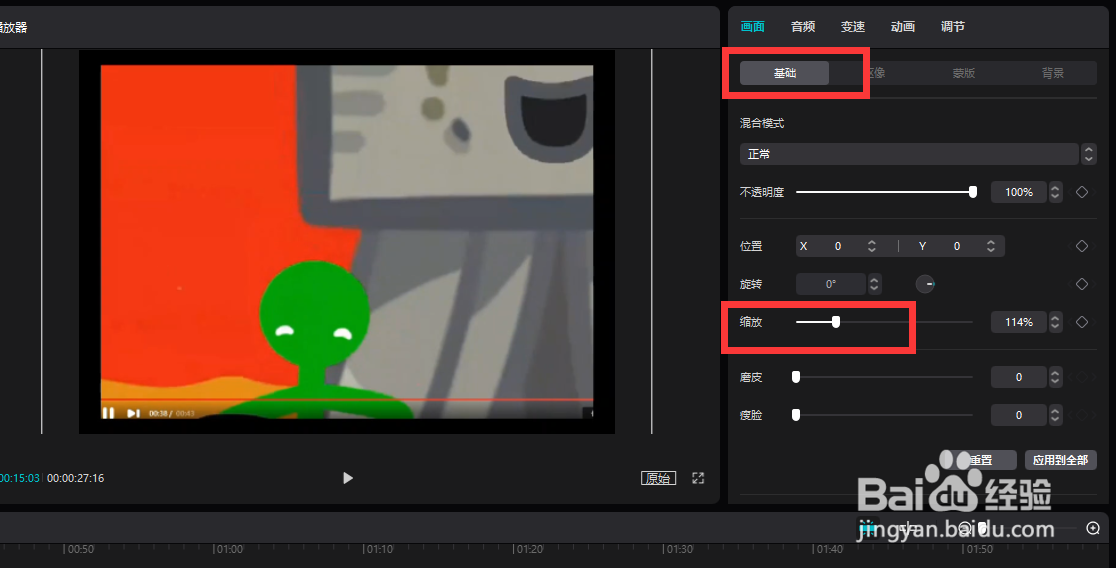Screen dimensions: 1116x568
Task: Open the 调节 tab
Action: tap(952, 27)
